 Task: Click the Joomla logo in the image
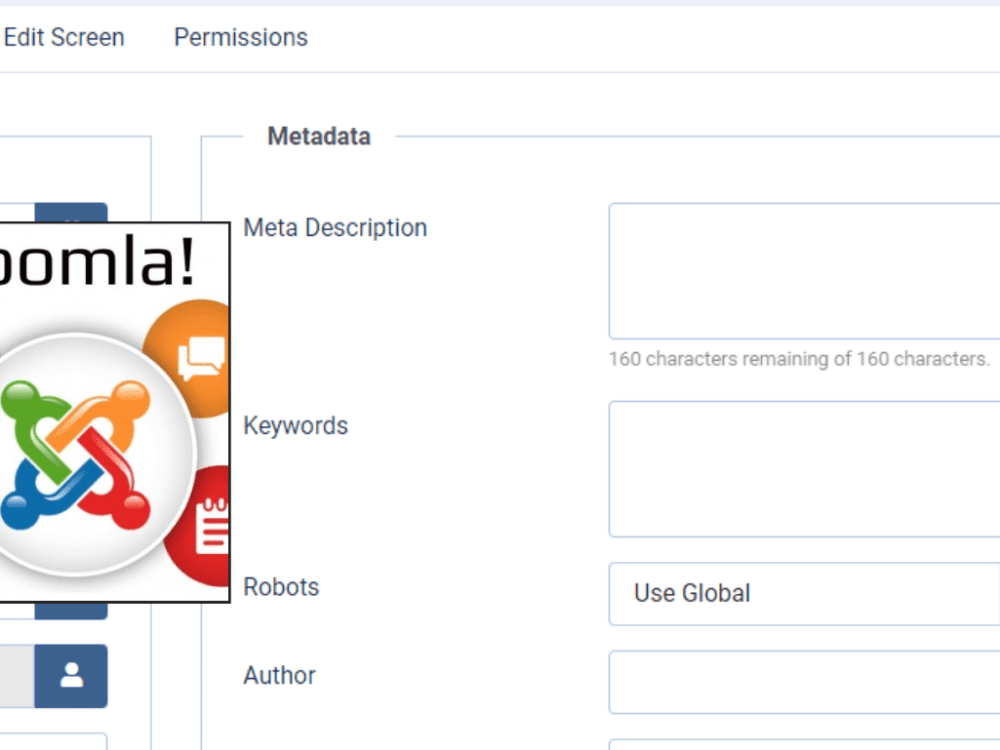coord(75,455)
